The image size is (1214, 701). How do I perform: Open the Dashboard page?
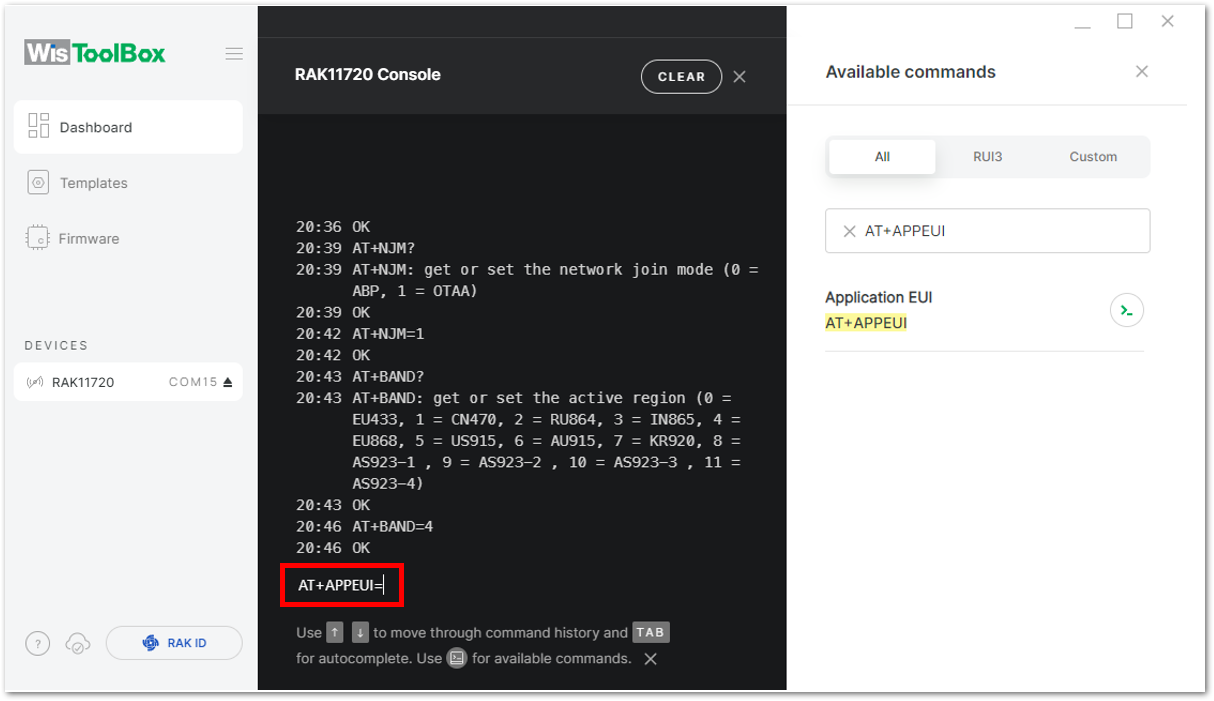pyautogui.click(x=128, y=127)
